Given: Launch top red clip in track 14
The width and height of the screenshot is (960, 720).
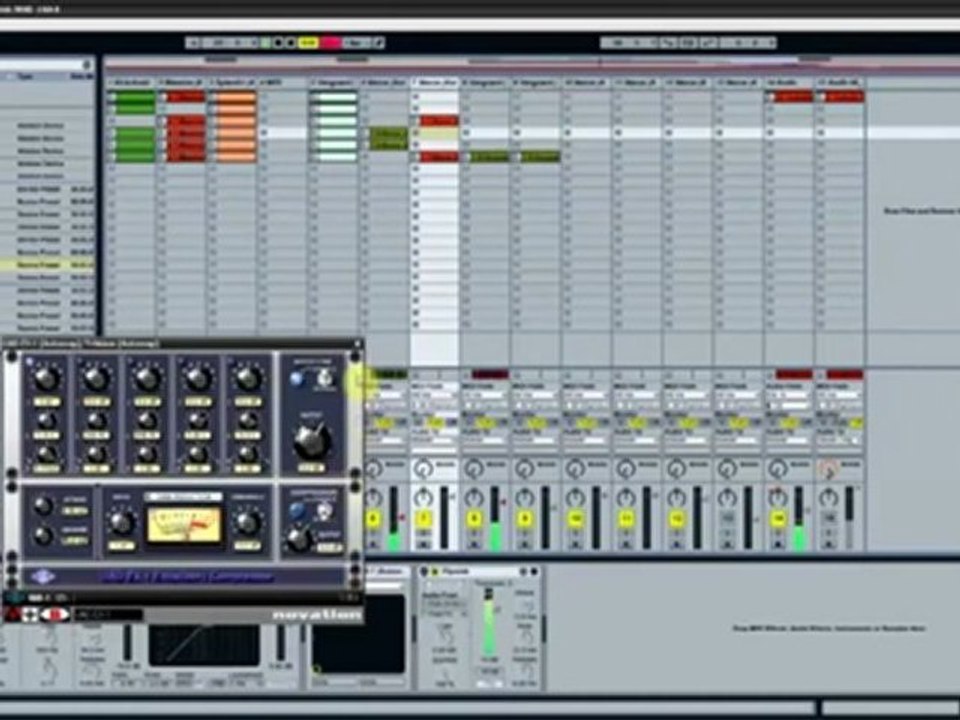Looking at the screenshot, I should 789,97.
